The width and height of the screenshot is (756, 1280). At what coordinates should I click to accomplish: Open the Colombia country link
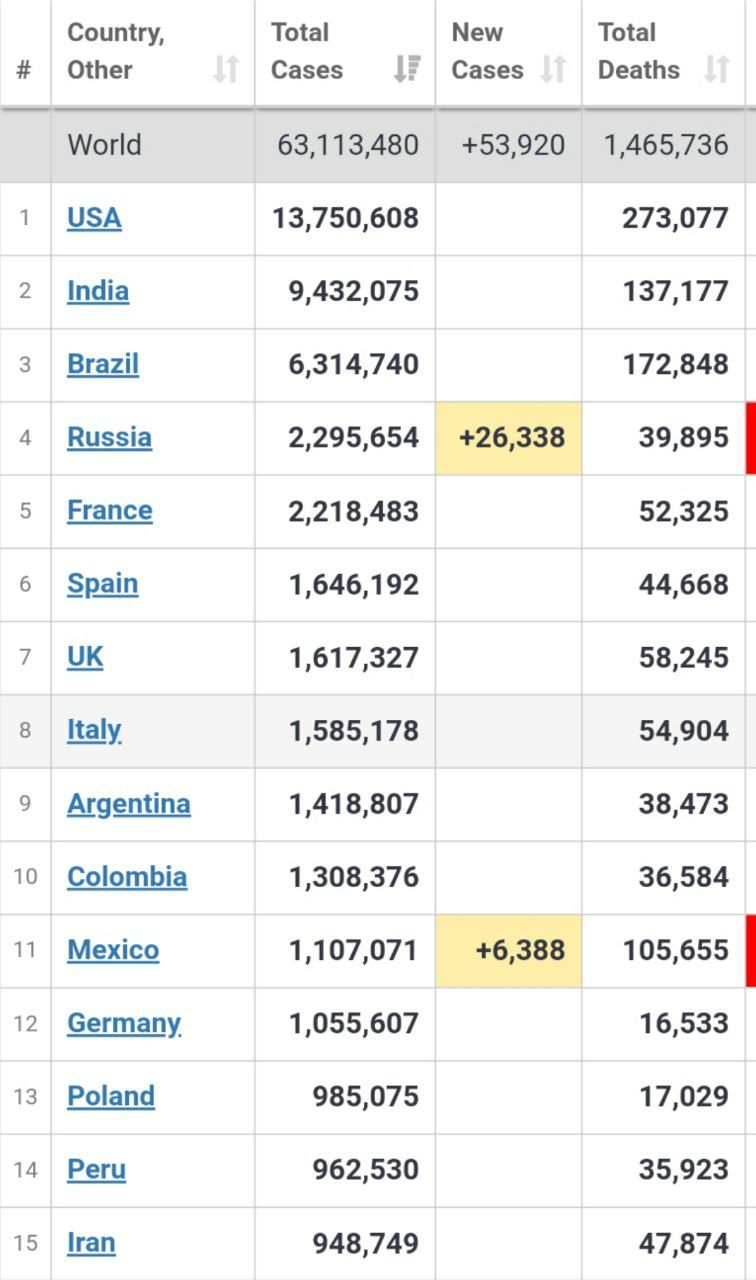(x=127, y=877)
